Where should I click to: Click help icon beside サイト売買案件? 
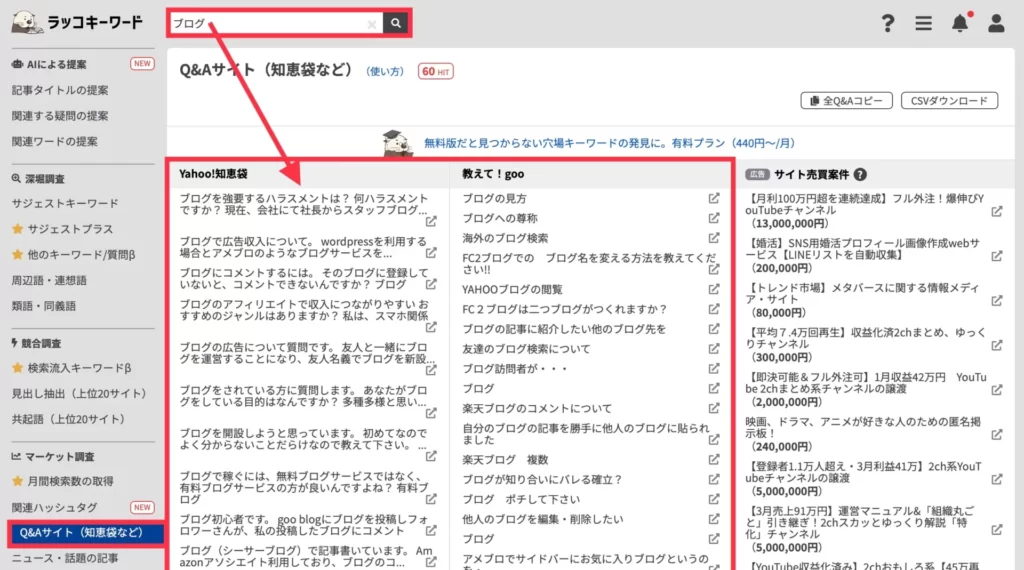pos(860,174)
